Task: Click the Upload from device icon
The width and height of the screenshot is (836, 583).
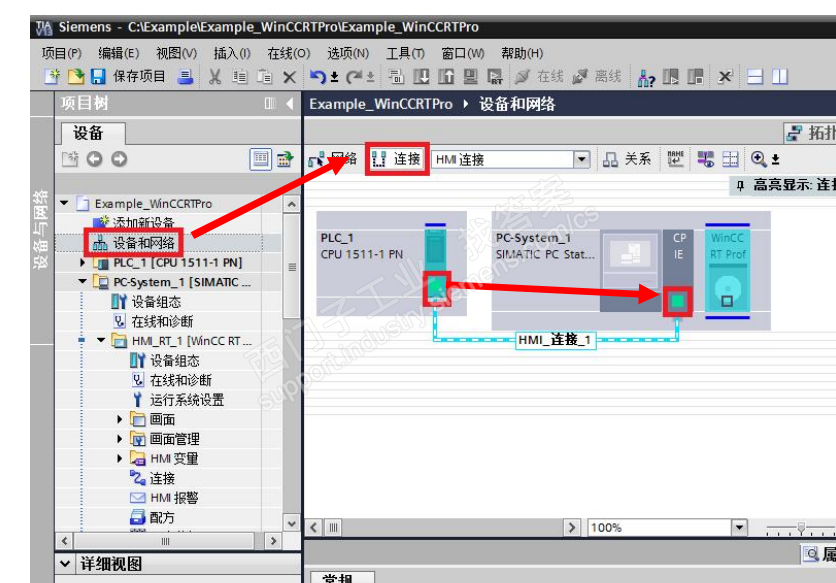Action: tap(446, 77)
